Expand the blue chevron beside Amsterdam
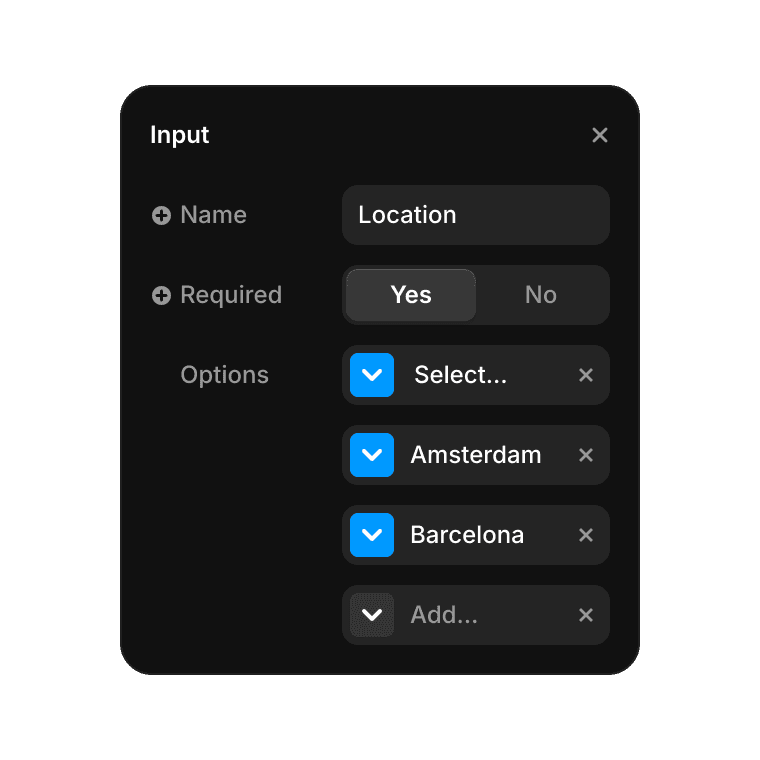760x760 pixels. pos(372,455)
